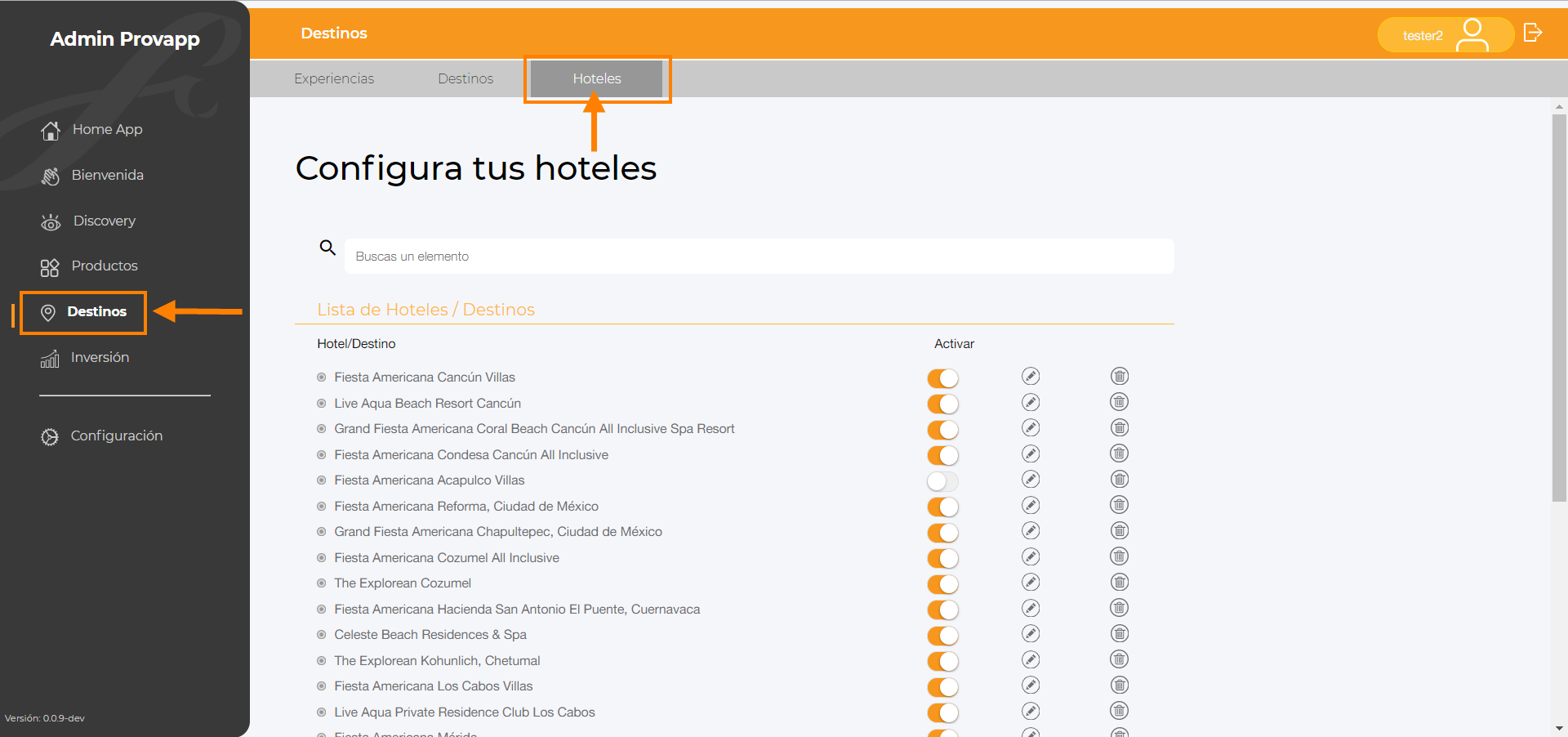This screenshot has width=1568, height=737.
Task: Toggle Live Aqua Private Residence Club switch
Action: 942,712
